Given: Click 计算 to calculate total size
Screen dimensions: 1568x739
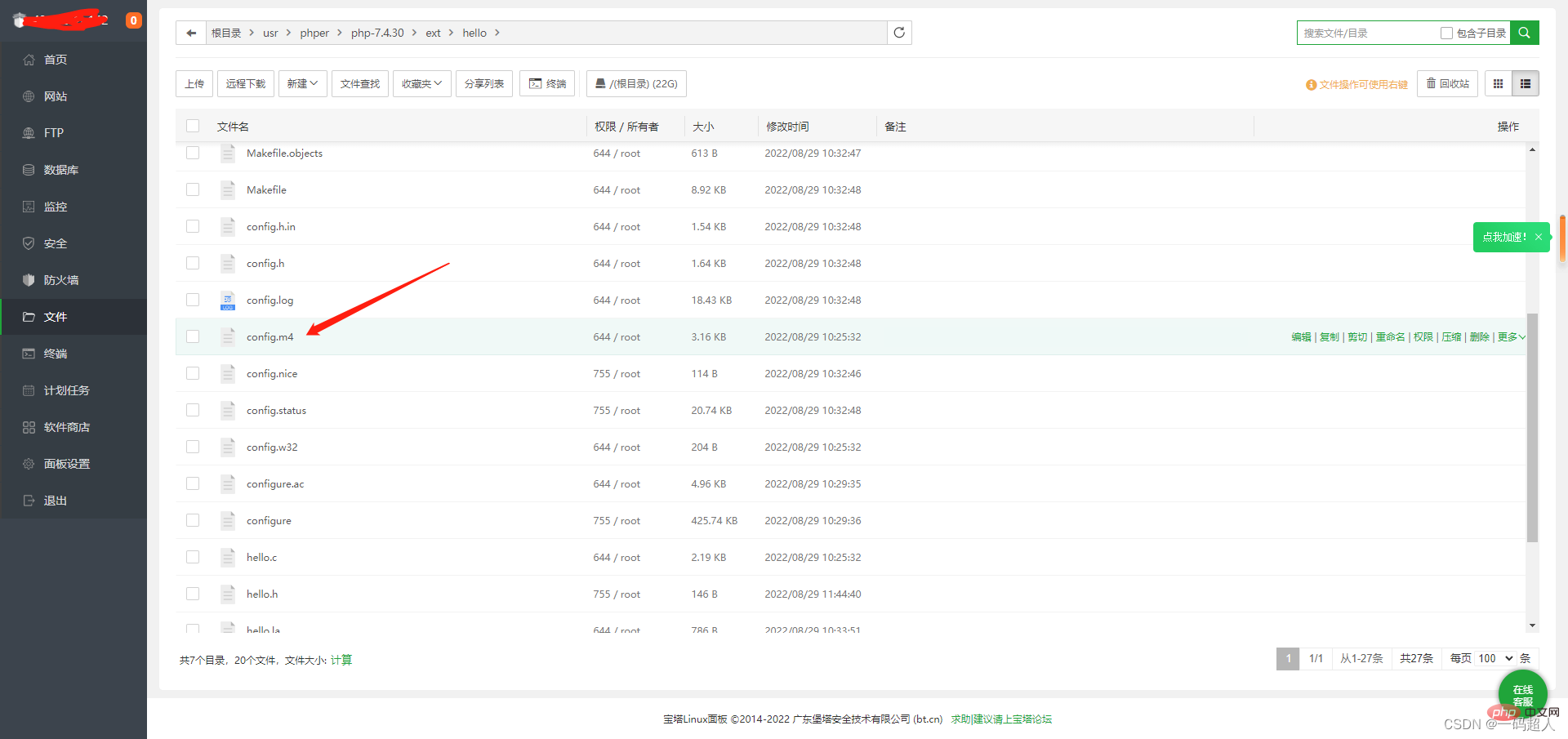Looking at the screenshot, I should 341,660.
